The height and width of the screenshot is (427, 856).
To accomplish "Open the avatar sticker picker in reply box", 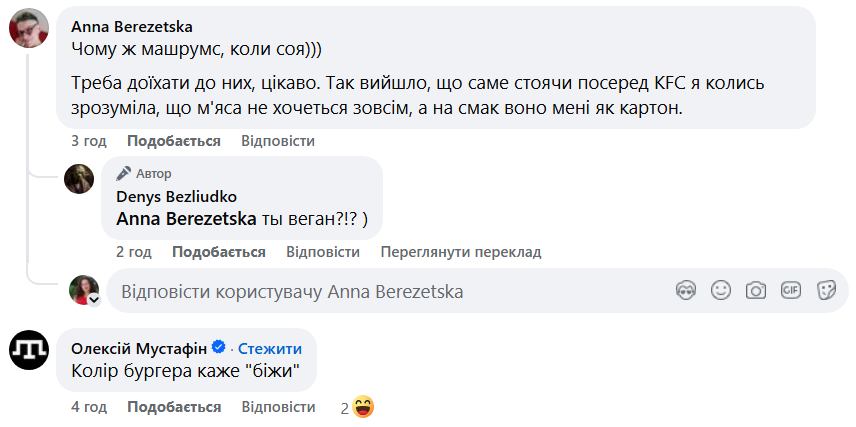I will (x=686, y=291).
